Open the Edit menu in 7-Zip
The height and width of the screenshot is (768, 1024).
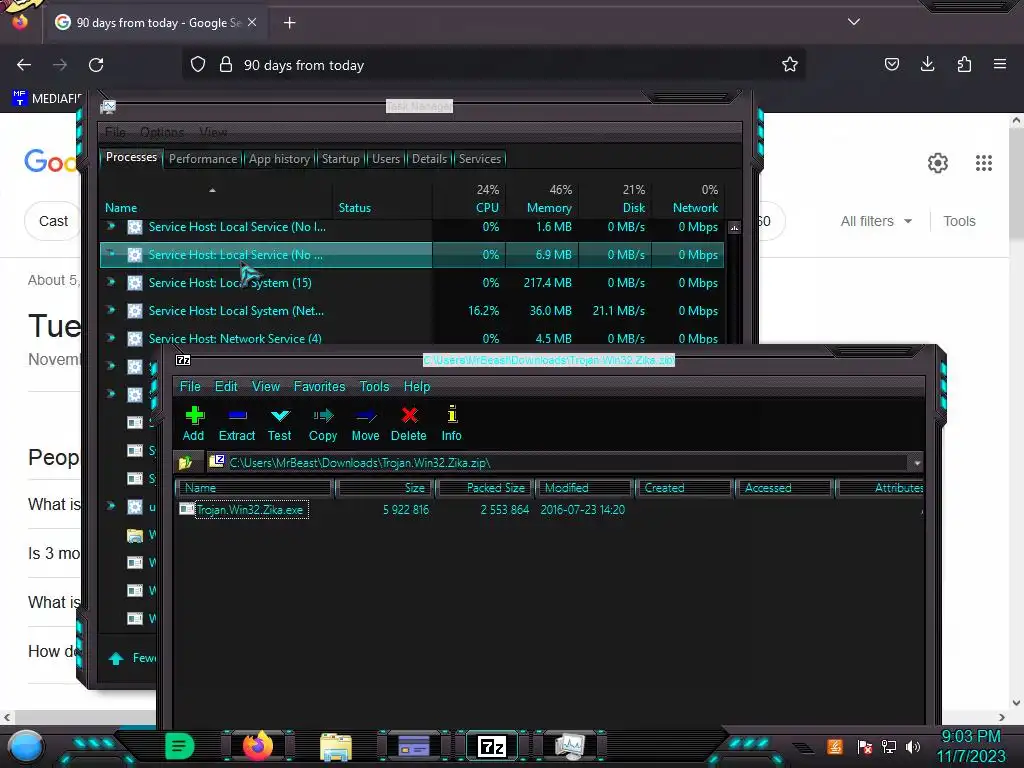tap(226, 386)
